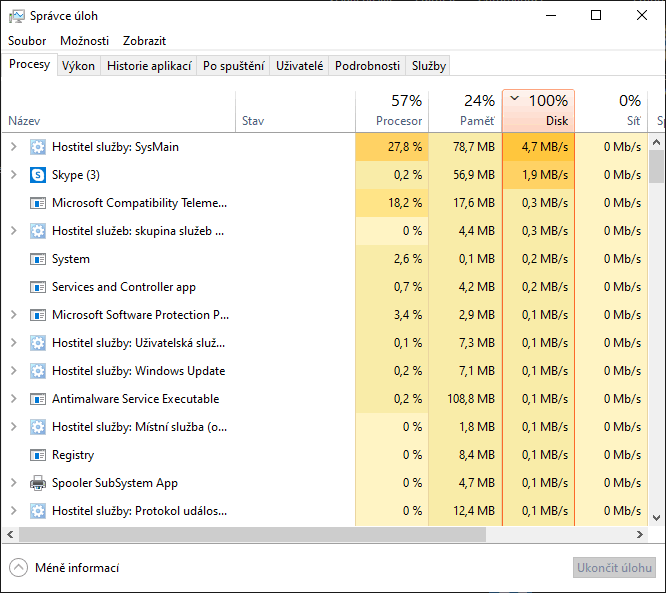This screenshot has height=593, width=666.
Task: Click the SysMain service gear icon
Action: (38, 147)
